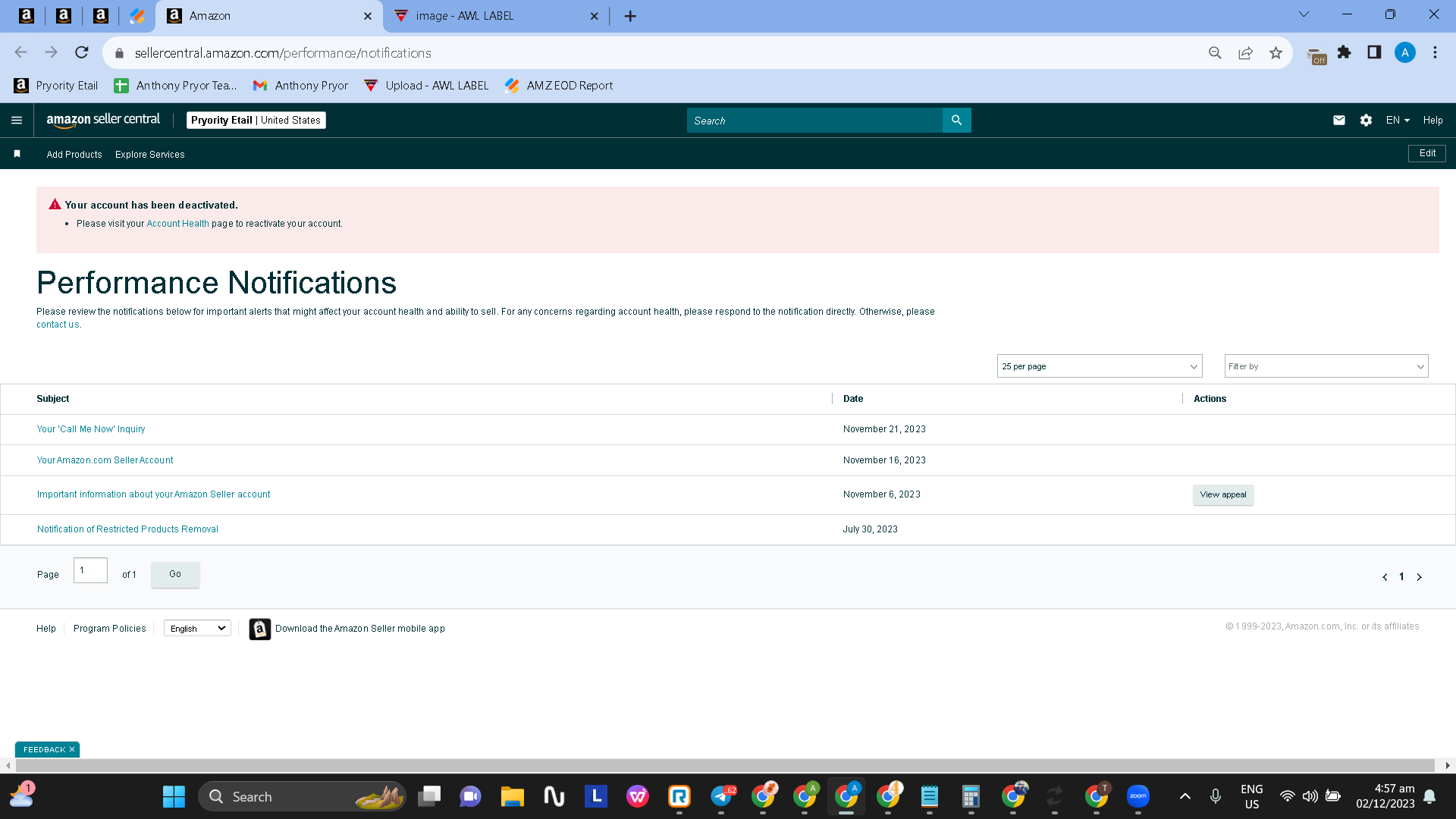Switch to the image - AWL LABEL tab
1456x819 pixels.
(496, 16)
